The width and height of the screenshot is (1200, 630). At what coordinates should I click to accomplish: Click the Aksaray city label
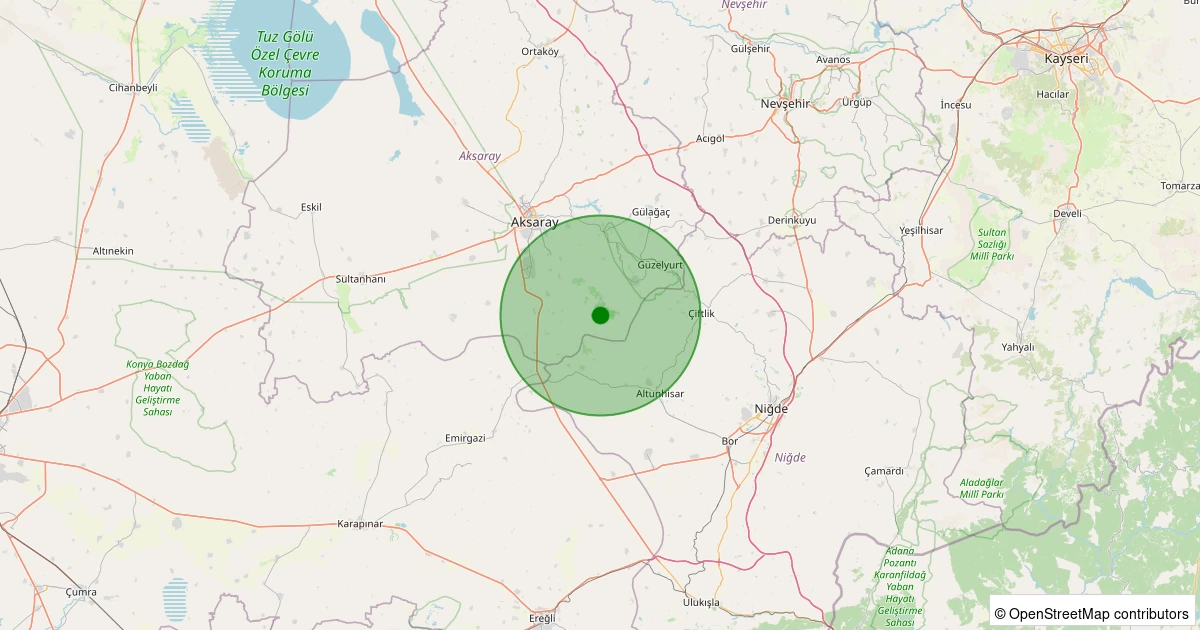[534, 222]
